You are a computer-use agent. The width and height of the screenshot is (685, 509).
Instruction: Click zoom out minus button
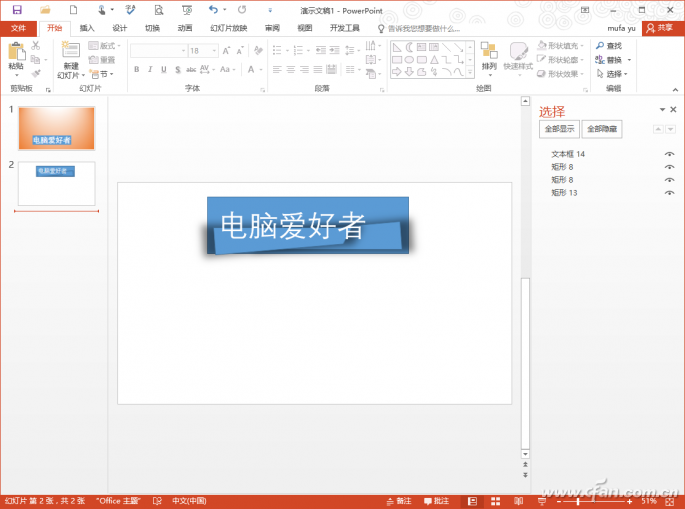click(x=559, y=502)
